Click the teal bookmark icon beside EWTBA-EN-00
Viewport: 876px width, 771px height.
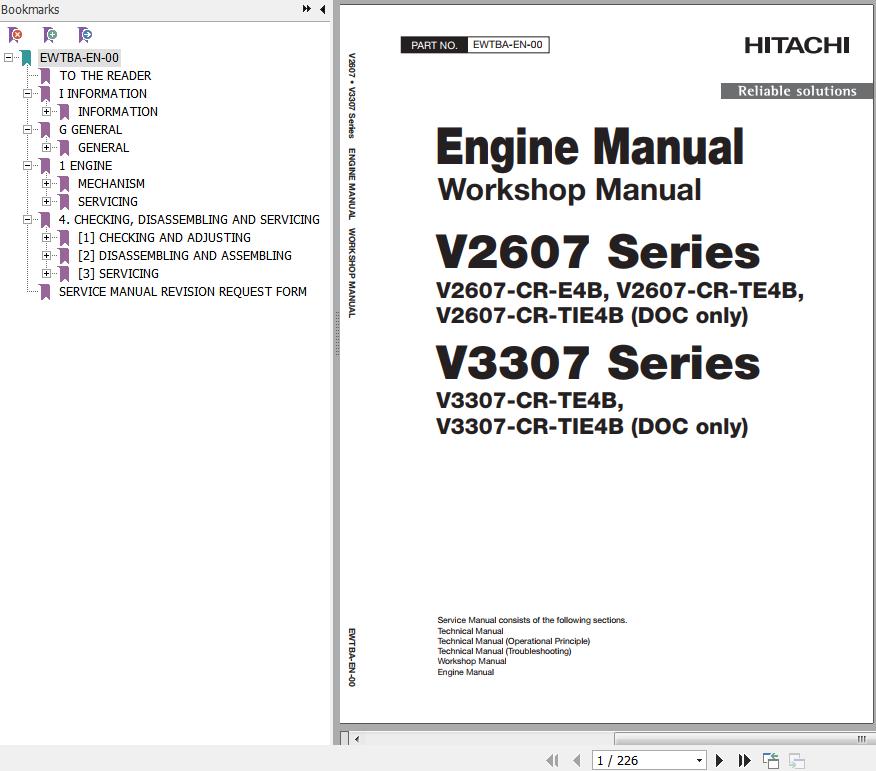(x=26, y=58)
